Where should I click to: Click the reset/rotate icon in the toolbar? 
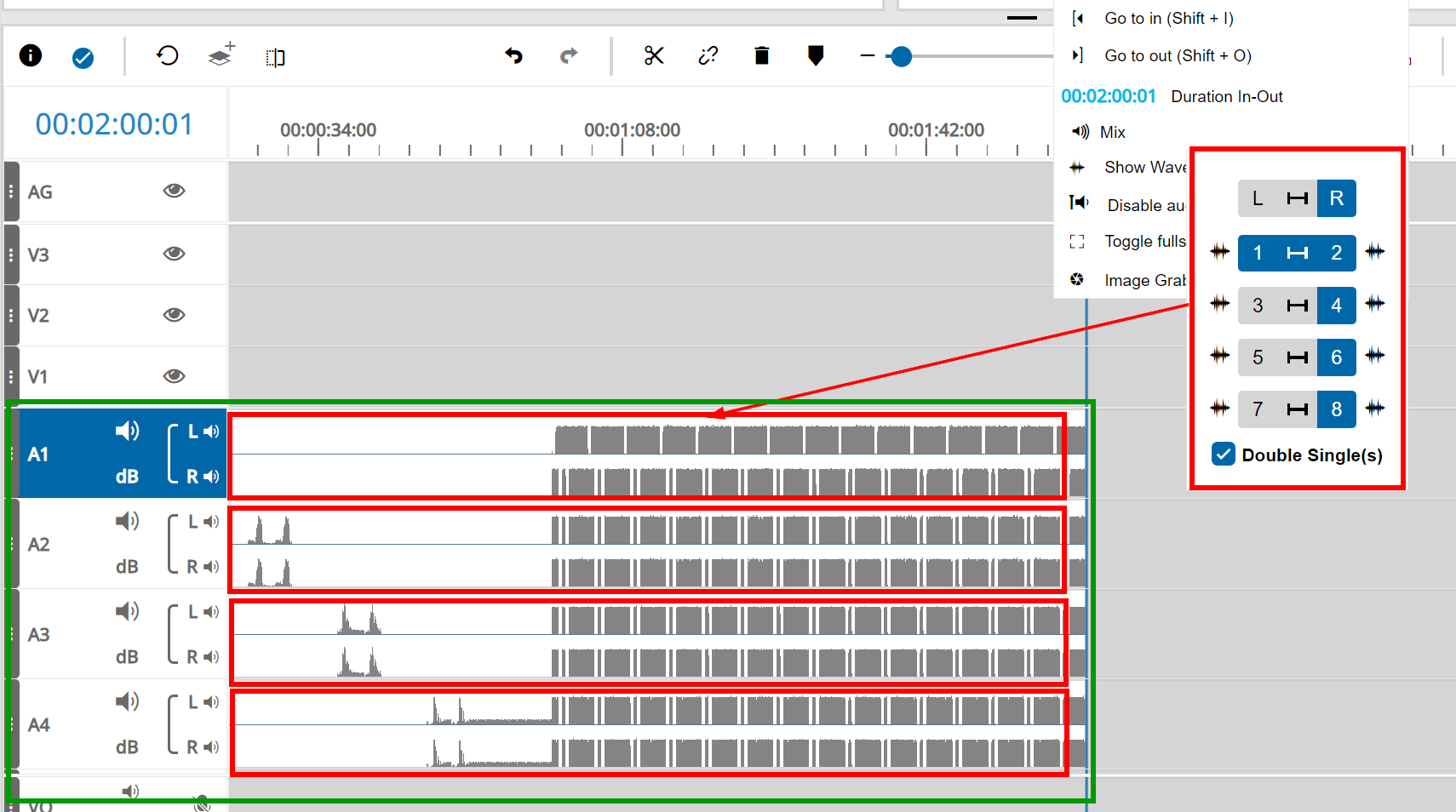click(168, 56)
